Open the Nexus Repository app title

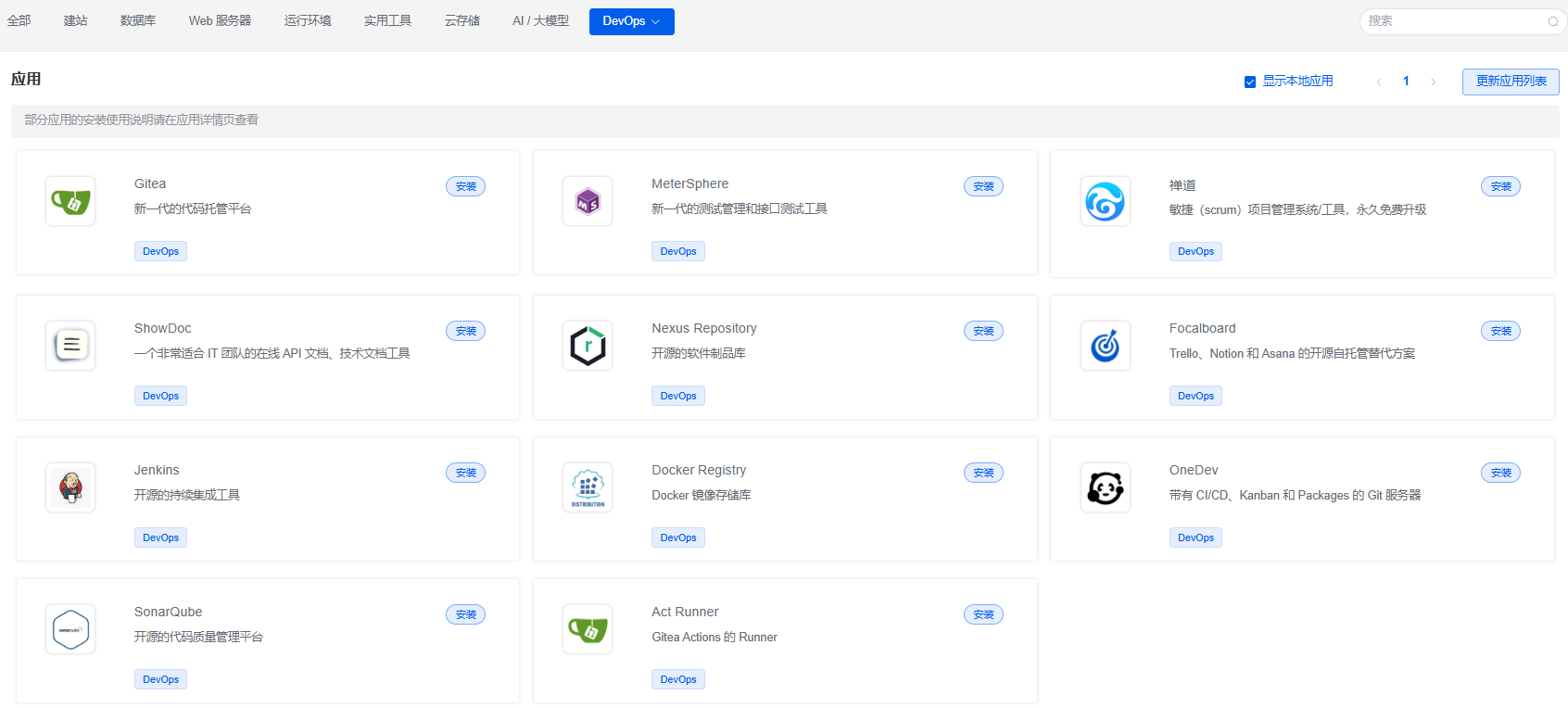pos(704,328)
